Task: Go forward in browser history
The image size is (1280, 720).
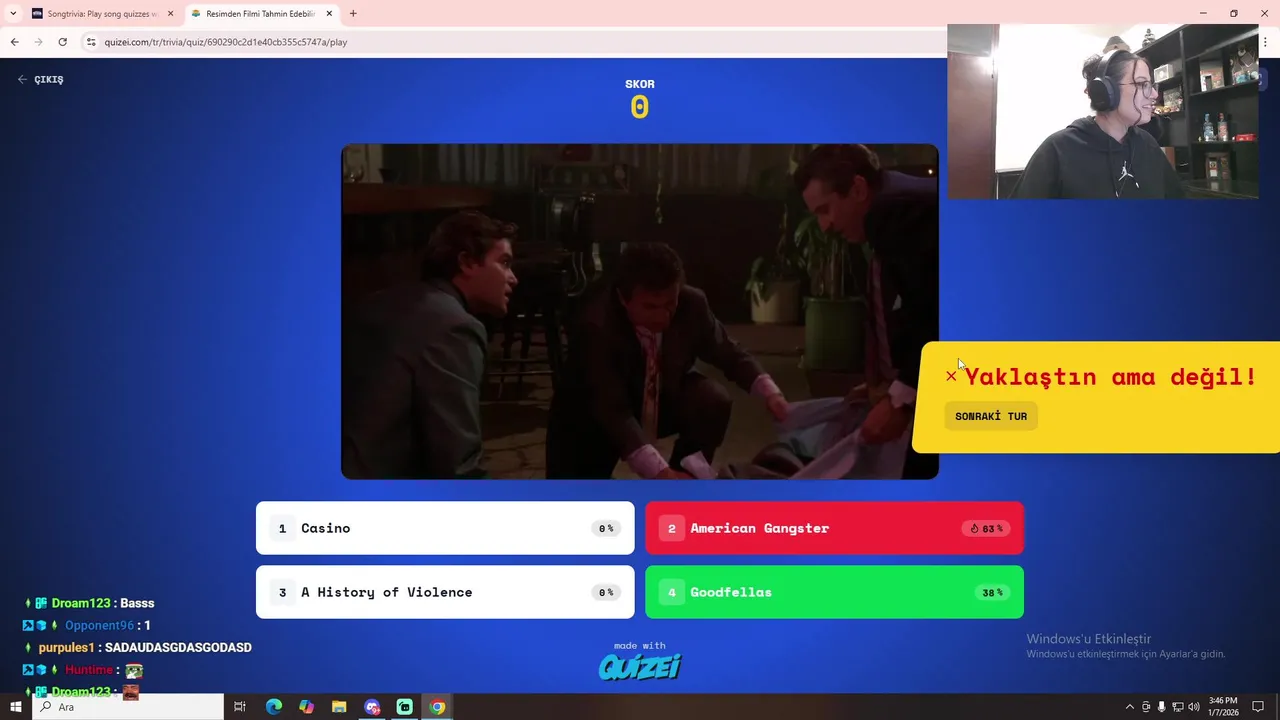Action: (x=38, y=42)
